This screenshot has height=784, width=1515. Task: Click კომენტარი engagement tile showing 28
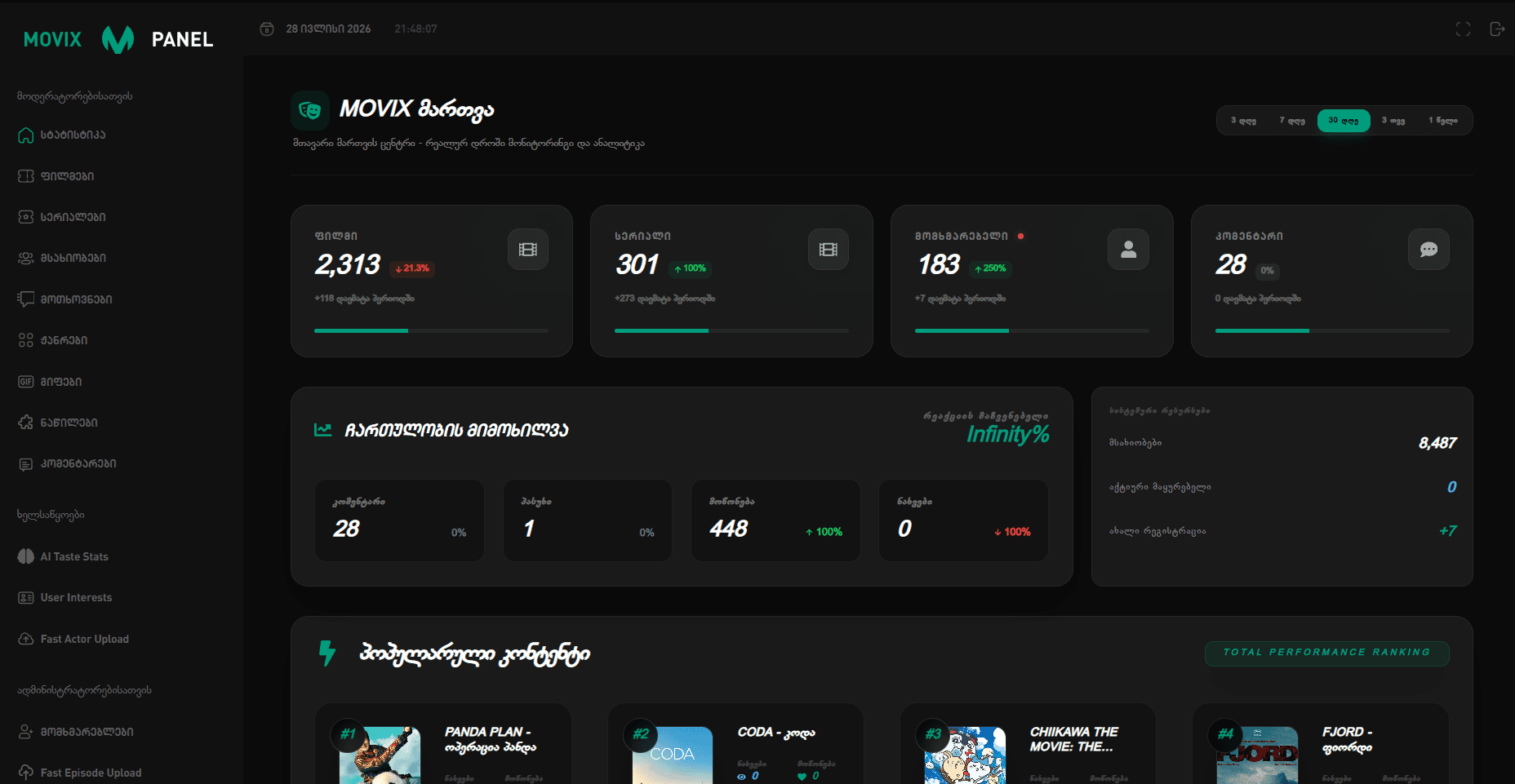coord(400,520)
